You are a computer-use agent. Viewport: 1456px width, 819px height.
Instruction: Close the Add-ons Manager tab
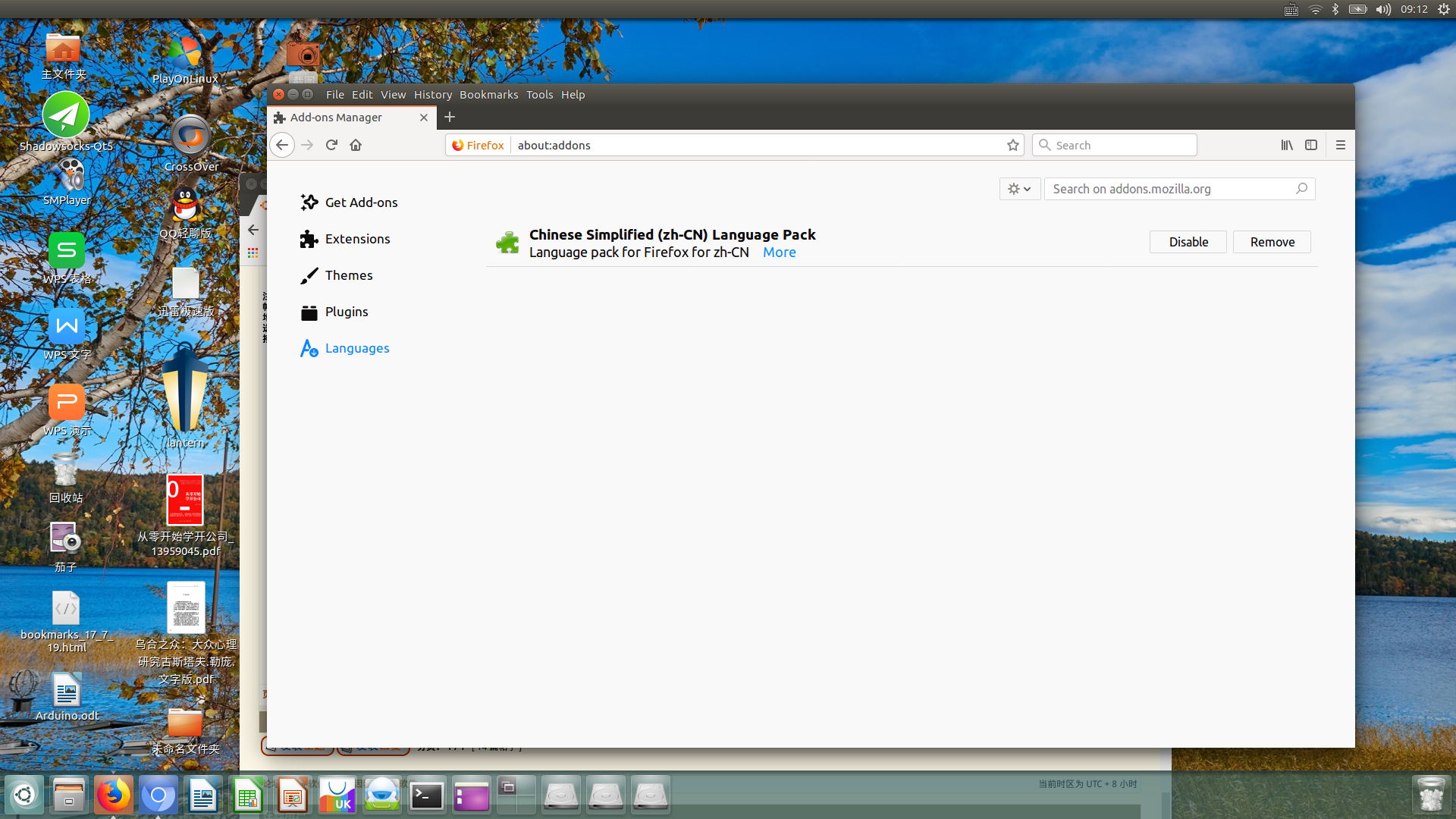(424, 118)
